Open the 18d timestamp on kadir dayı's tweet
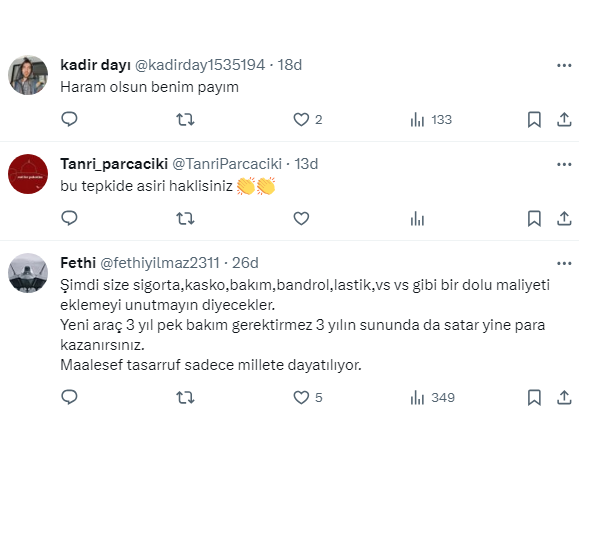 coord(290,65)
